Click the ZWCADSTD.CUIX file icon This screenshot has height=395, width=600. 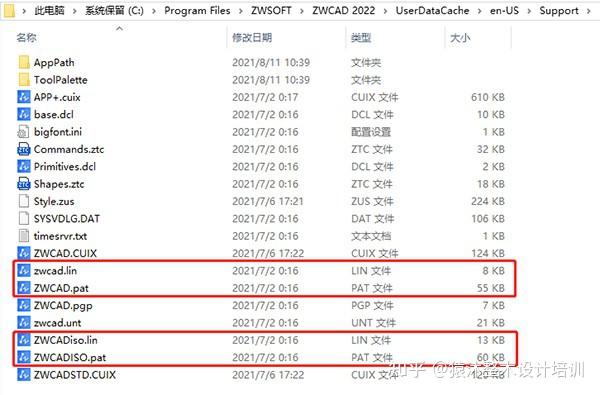(x=24, y=374)
